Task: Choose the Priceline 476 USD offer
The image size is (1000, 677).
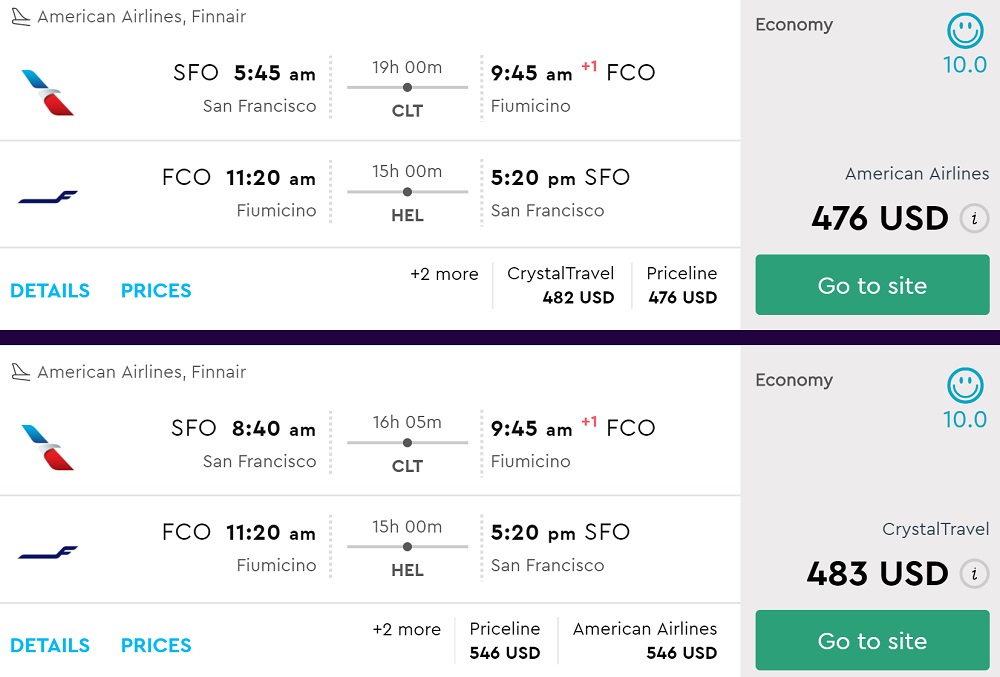Action: click(682, 285)
